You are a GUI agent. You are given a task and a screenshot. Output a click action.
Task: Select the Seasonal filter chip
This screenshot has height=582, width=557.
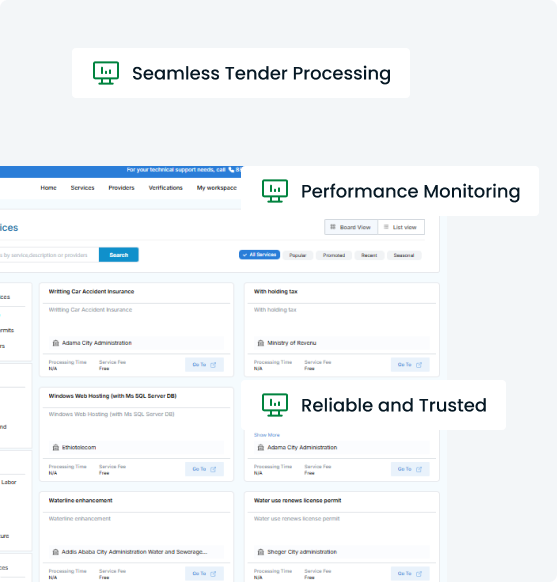tap(404, 255)
